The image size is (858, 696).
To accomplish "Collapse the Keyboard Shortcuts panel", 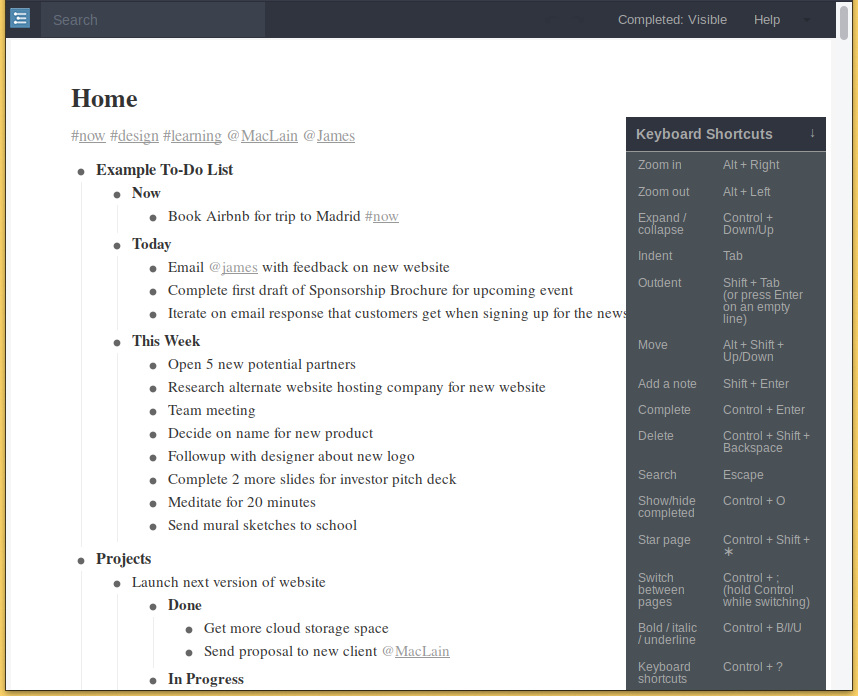I will click(811, 134).
